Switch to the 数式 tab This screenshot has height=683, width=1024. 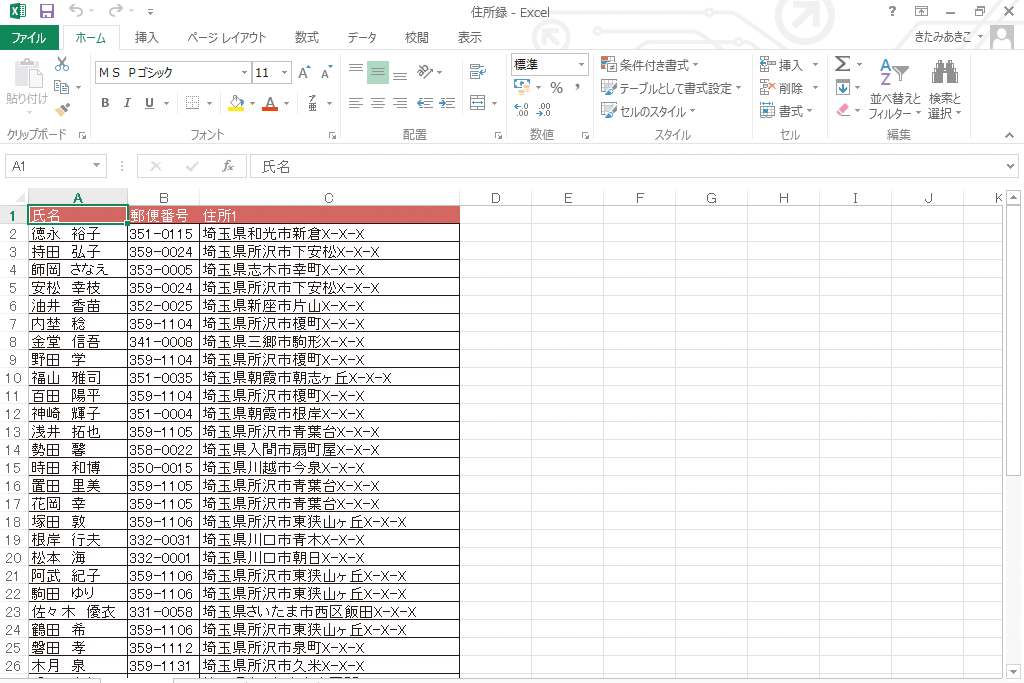tap(307, 38)
